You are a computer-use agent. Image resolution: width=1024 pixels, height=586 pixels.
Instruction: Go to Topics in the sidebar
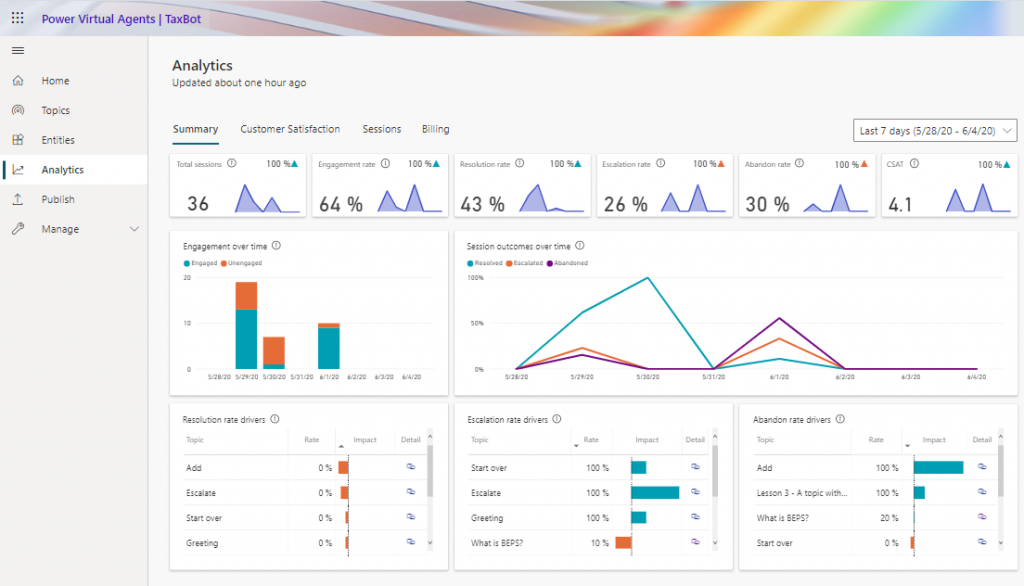tap(56, 110)
